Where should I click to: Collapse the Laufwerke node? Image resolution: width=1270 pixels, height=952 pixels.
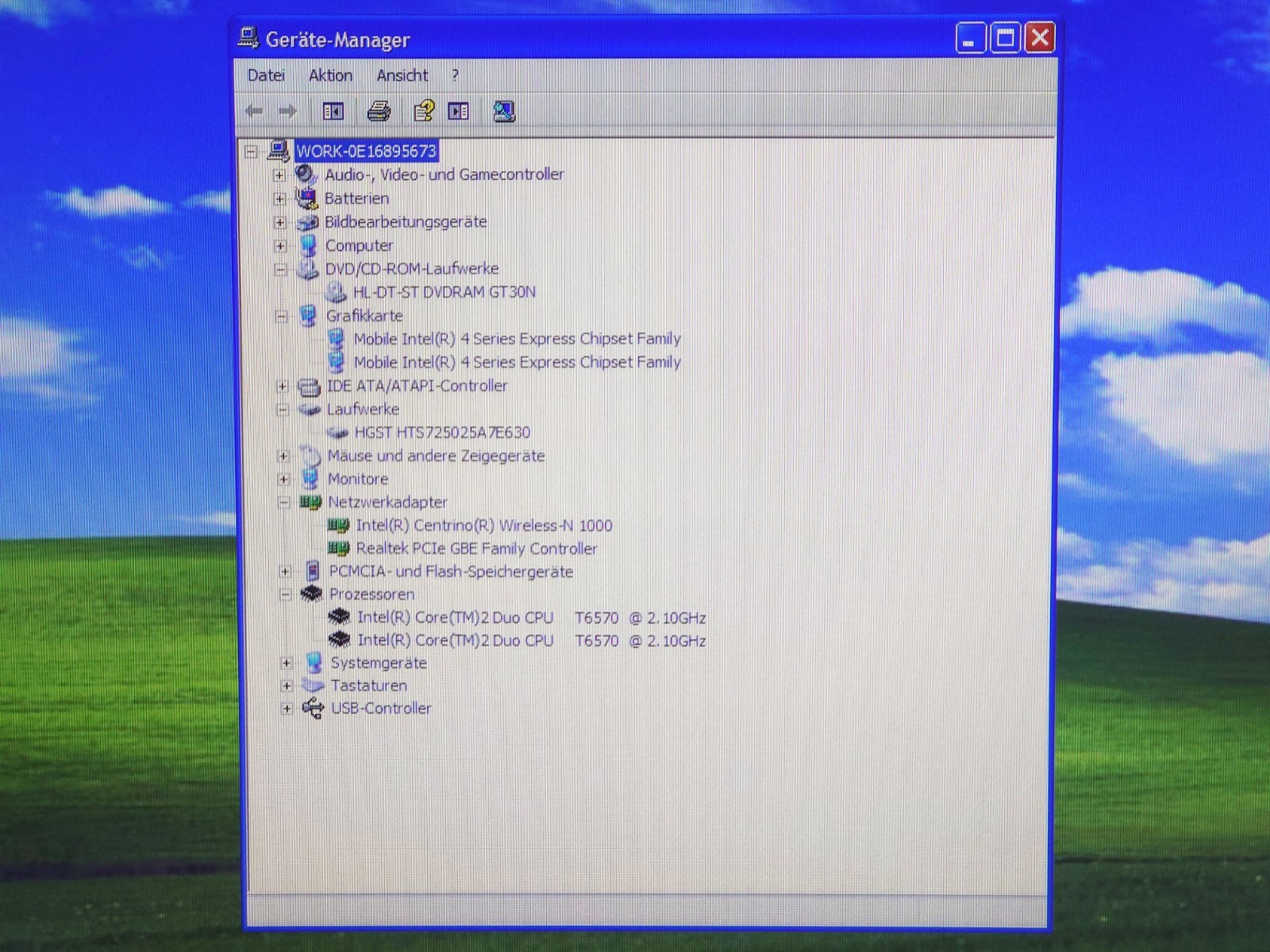[282, 410]
